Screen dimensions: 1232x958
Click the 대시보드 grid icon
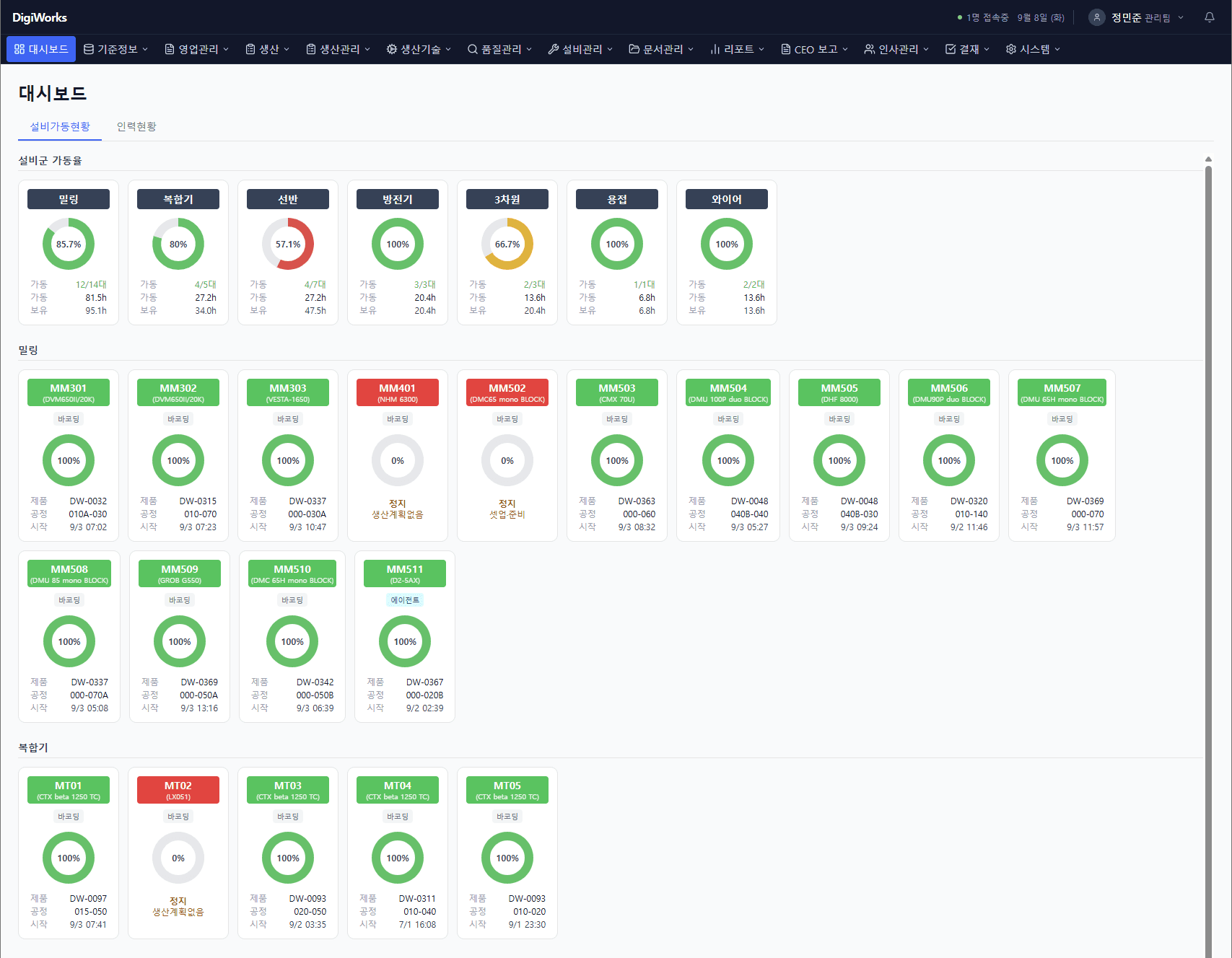click(x=19, y=49)
